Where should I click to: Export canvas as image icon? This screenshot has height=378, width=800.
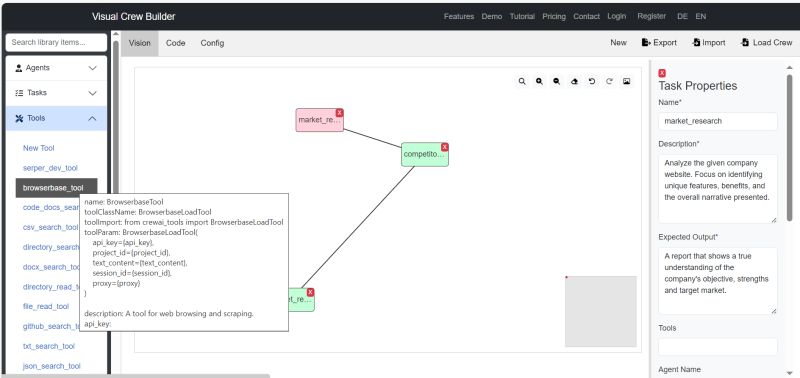627,81
